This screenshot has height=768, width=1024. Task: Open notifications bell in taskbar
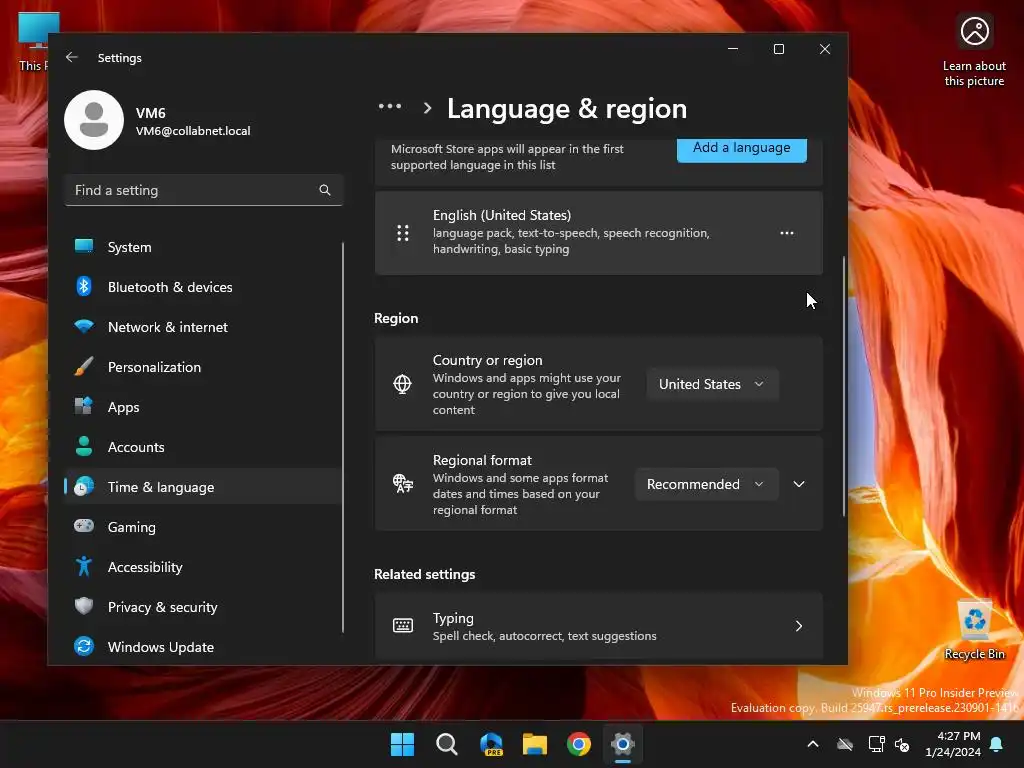(x=997, y=744)
